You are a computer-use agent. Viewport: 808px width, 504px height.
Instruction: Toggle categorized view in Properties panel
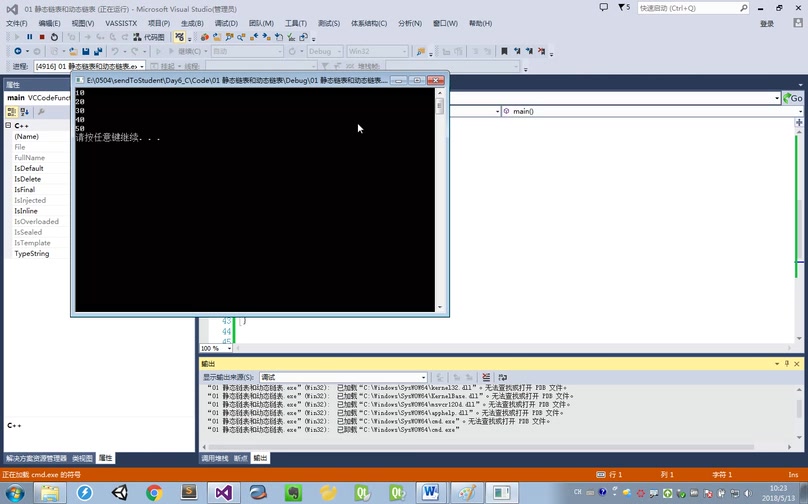[11, 112]
